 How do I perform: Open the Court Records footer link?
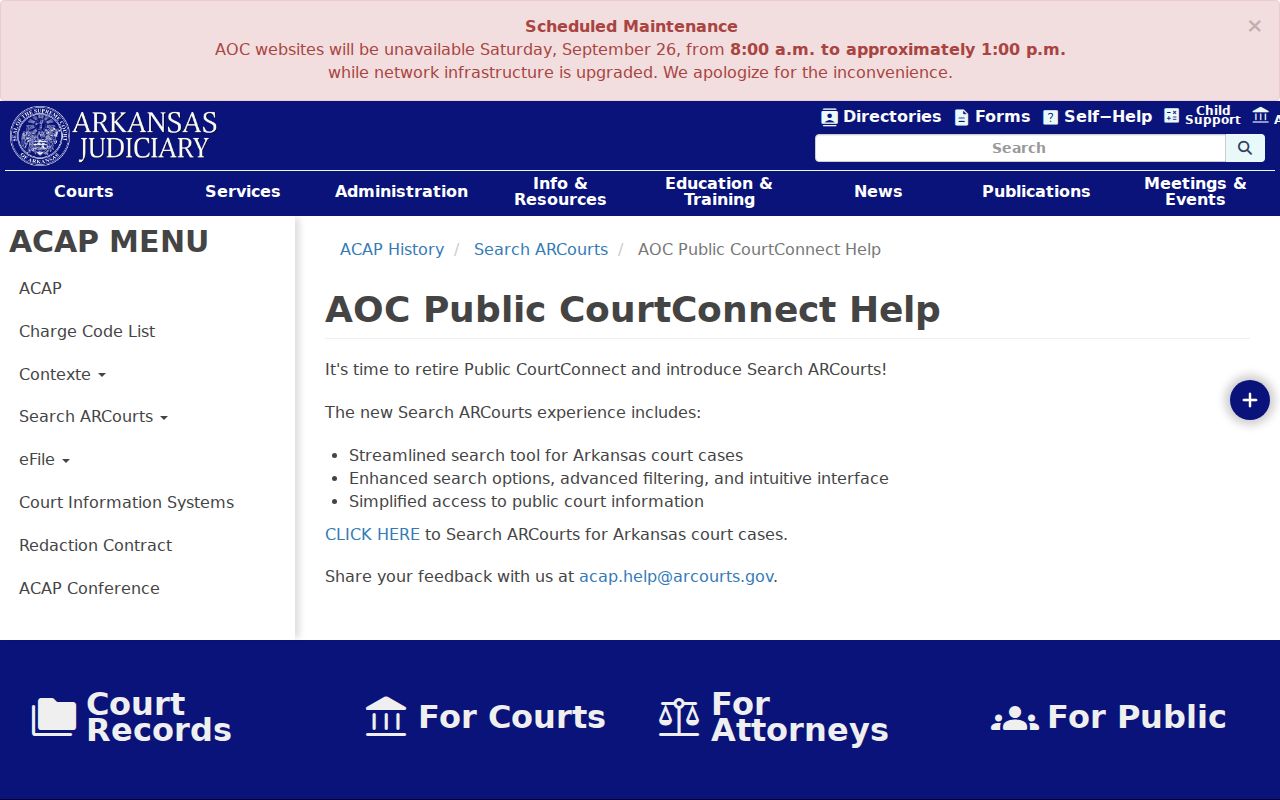coord(158,717)
